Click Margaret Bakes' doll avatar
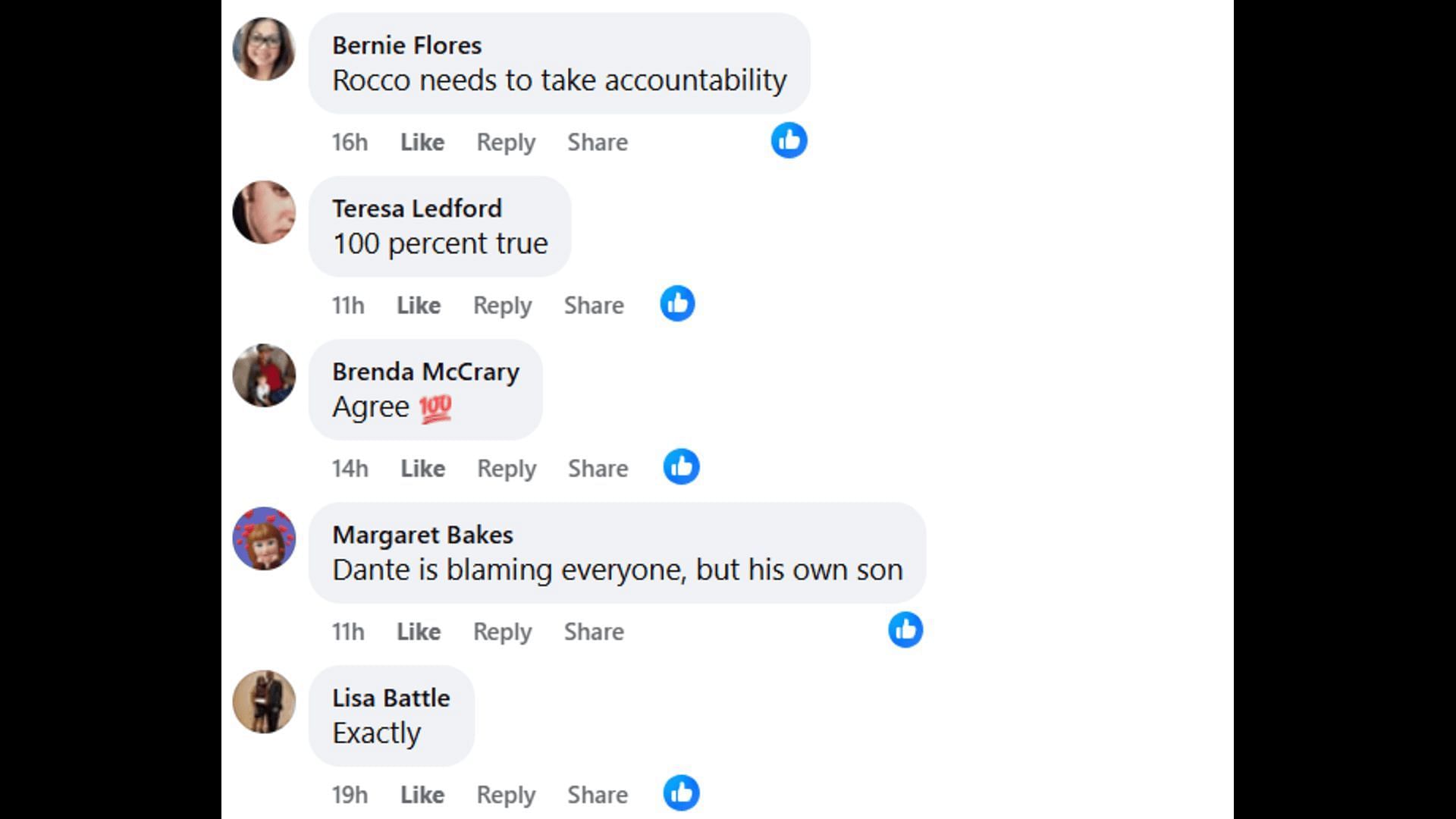The width and height of the screenshot is (1456, 819). coord(264,538)
